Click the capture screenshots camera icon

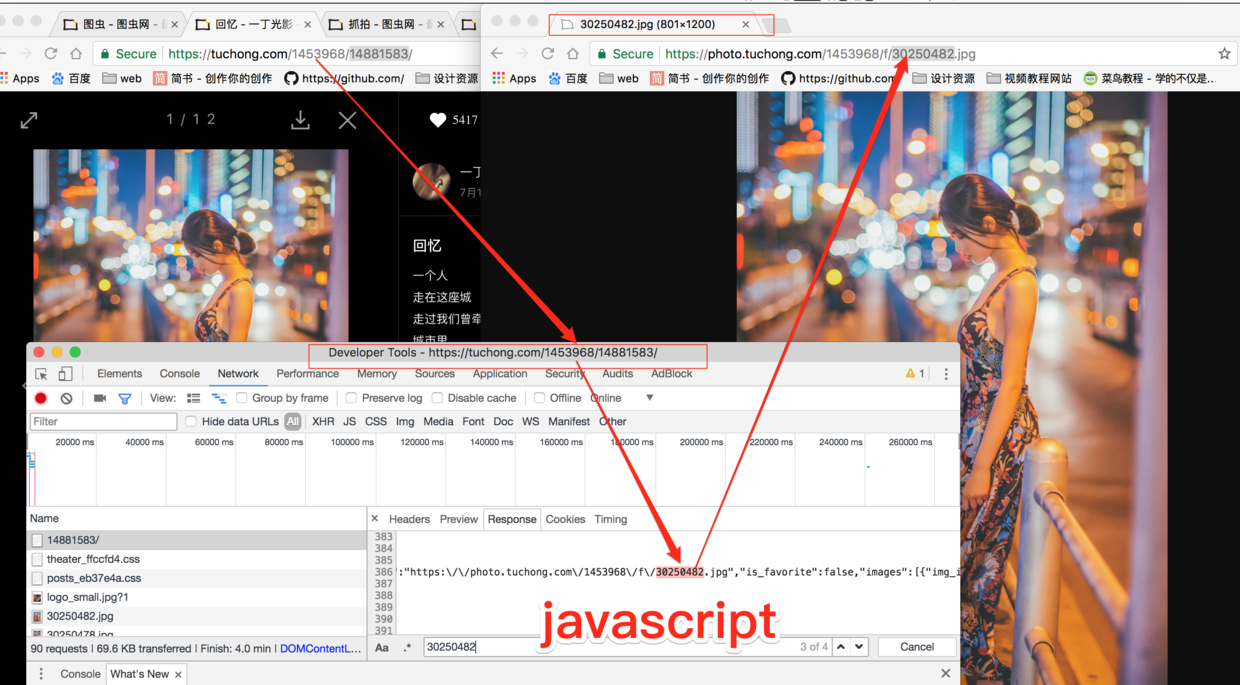click(100, 398)
